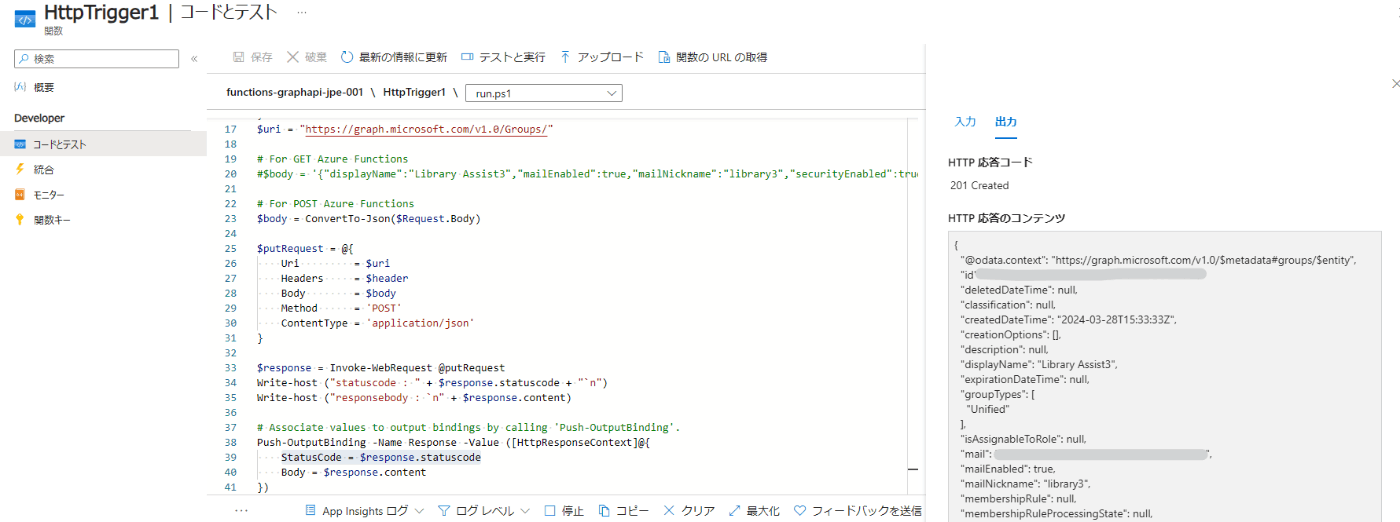
Task: Switch to 入力 input tab
Action: (965, 122)
